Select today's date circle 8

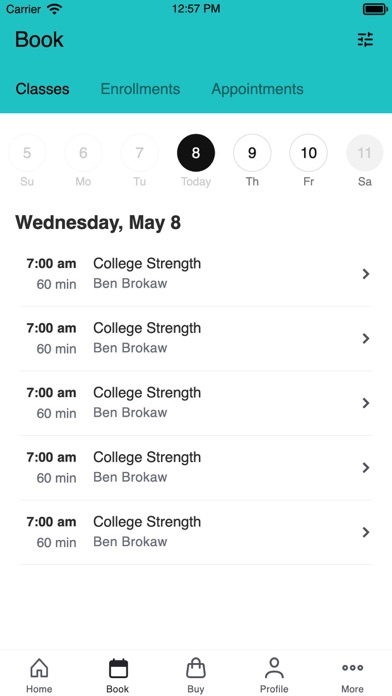click(x=196, y=153)
